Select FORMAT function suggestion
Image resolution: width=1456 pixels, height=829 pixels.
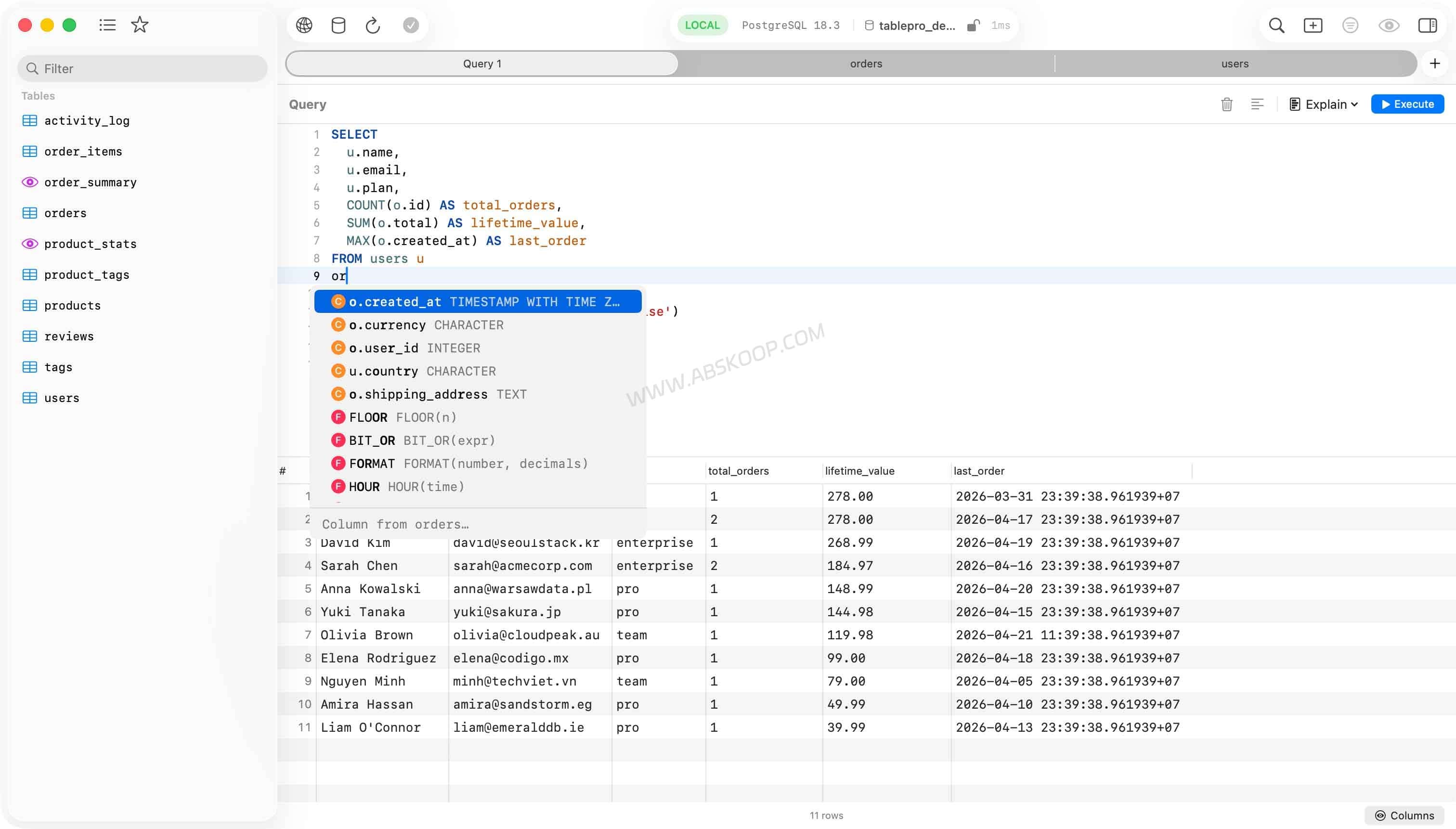(478, 464)
